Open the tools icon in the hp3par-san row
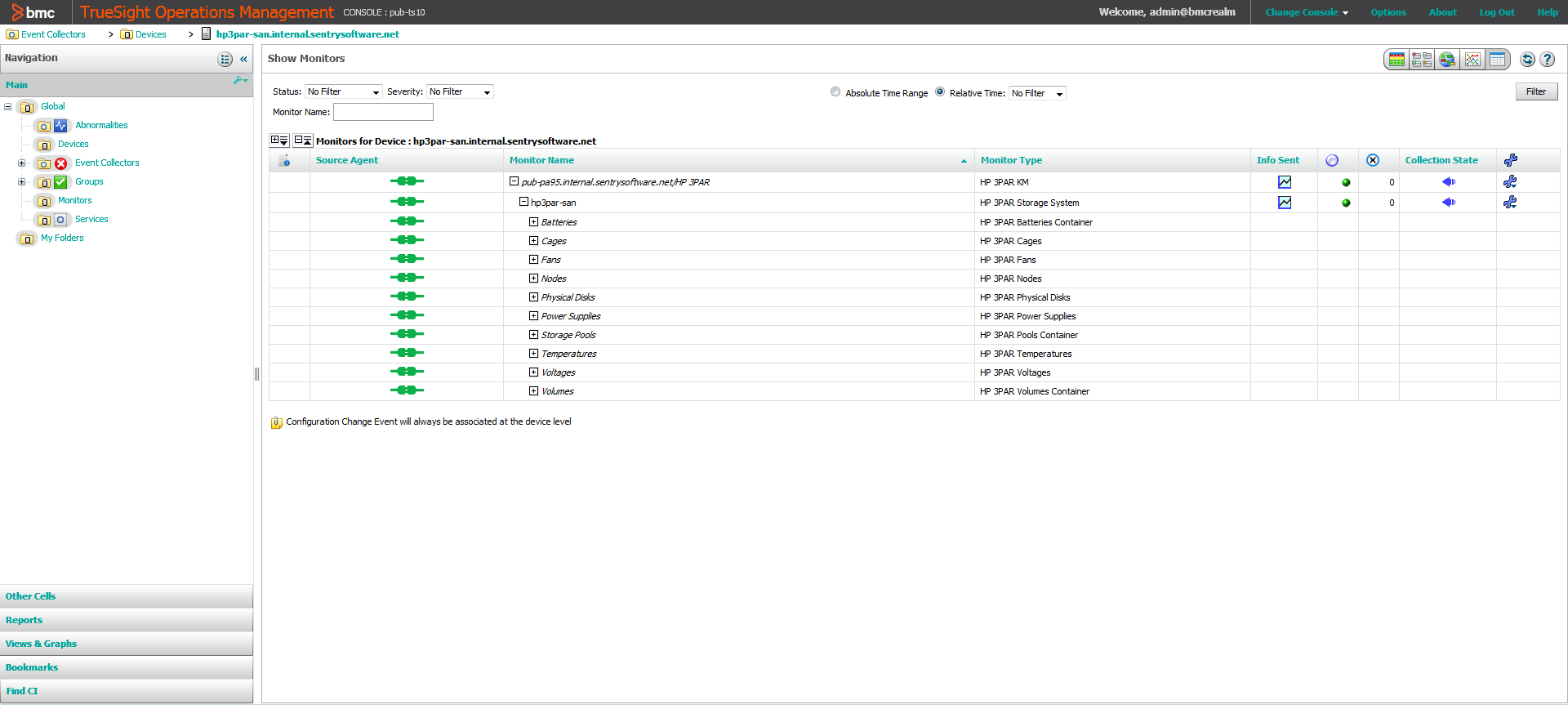1568x709 pixels. (1510, 202)
